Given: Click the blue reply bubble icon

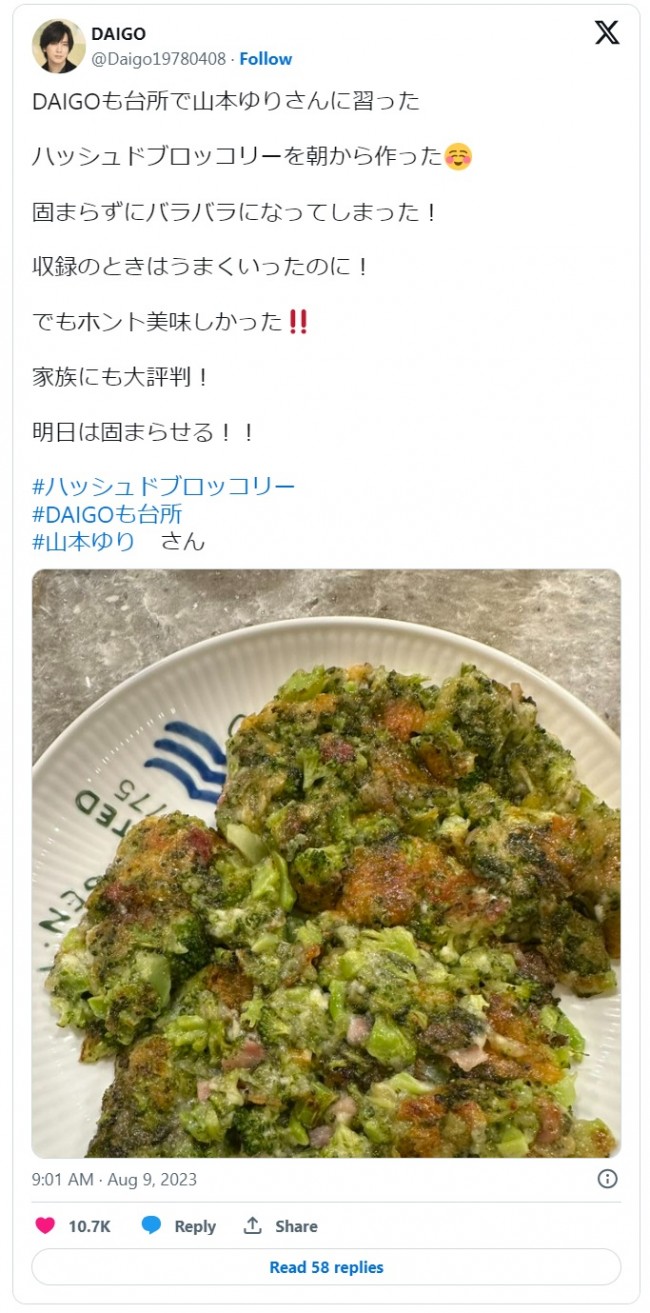Looking at the screenshot, I should [x=152, y=1226].
